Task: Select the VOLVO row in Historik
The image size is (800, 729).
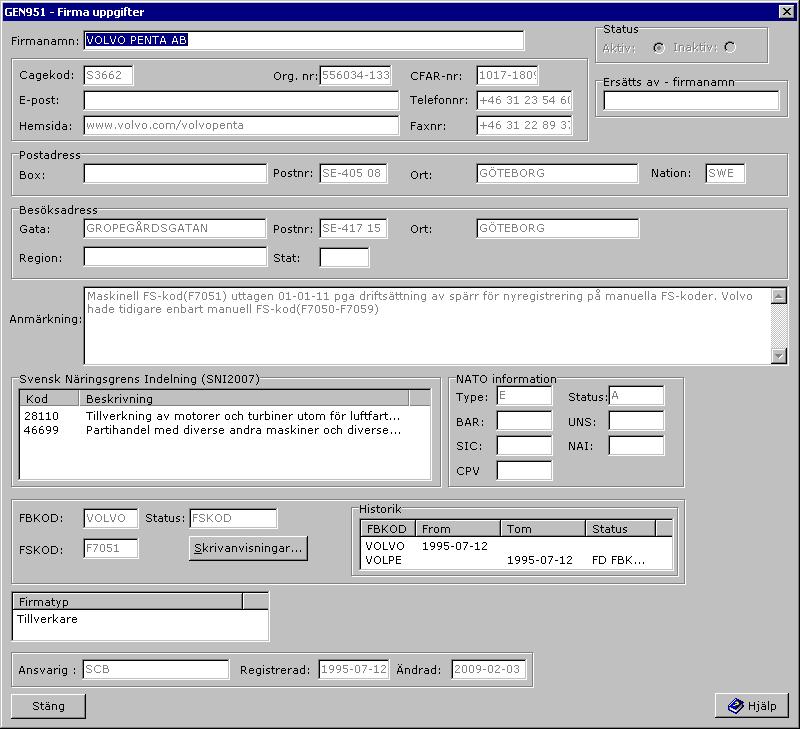Action: [x=516, y=546]
